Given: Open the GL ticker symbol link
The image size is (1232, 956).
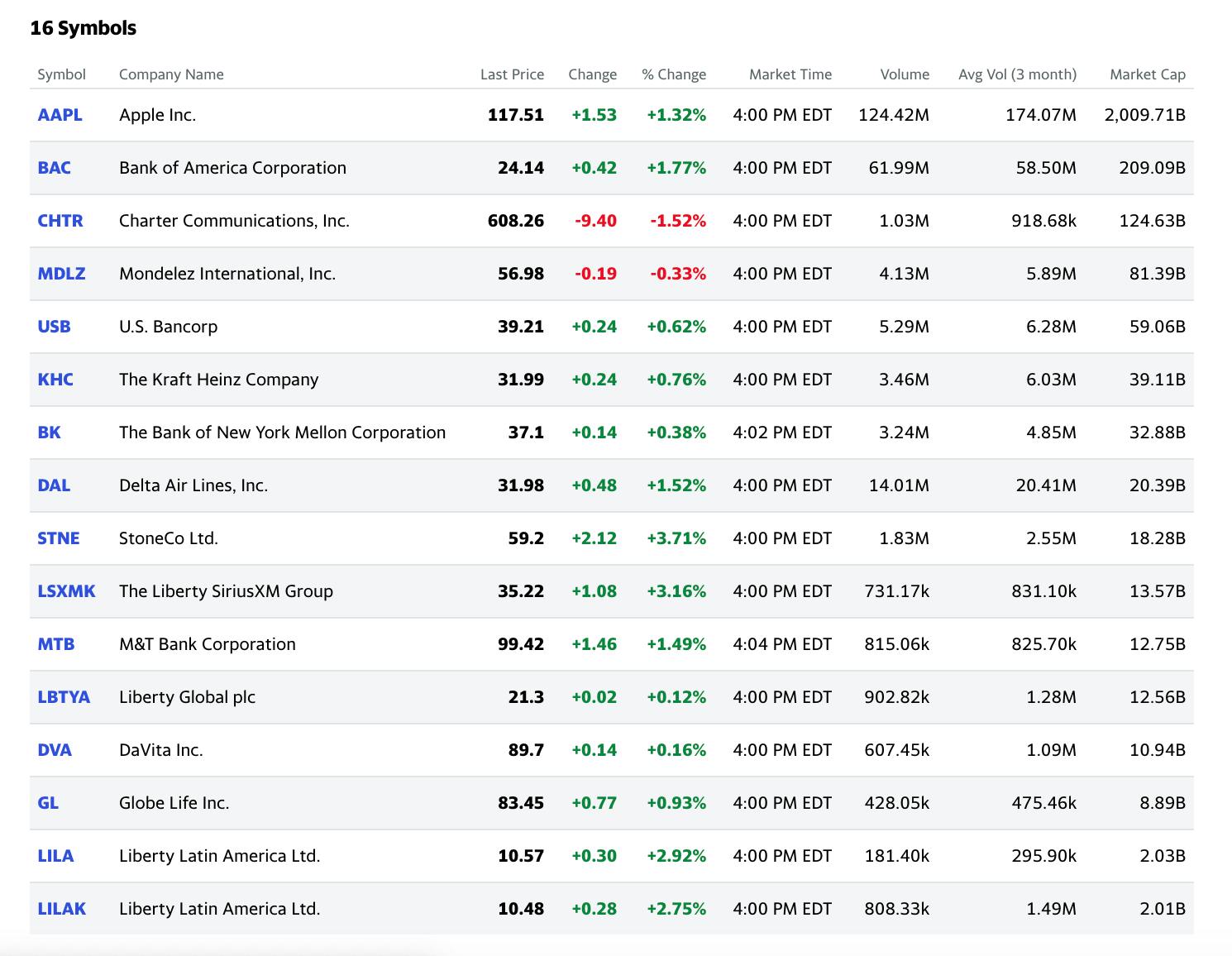Looking at the screenshot, I should (48, 803).
